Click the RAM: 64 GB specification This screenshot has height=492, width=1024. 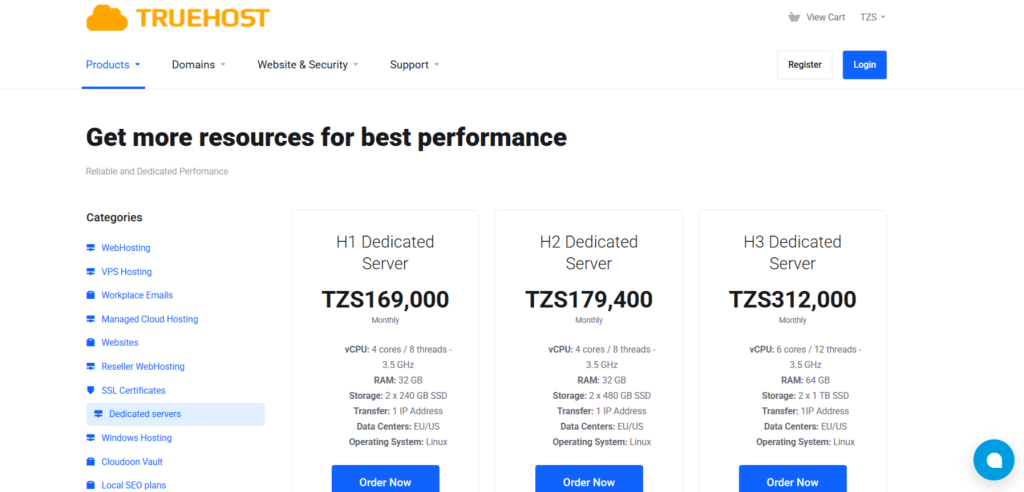[805, 380]
